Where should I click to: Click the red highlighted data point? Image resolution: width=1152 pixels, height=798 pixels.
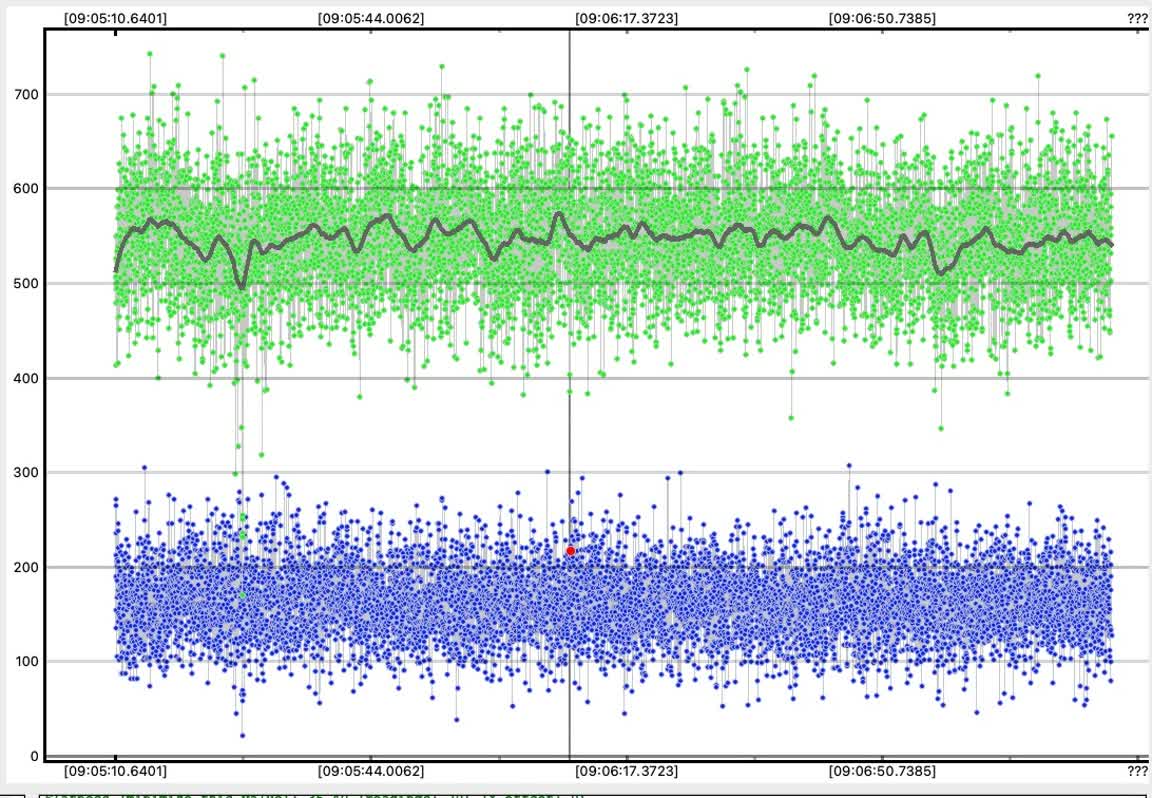[571, 551]
